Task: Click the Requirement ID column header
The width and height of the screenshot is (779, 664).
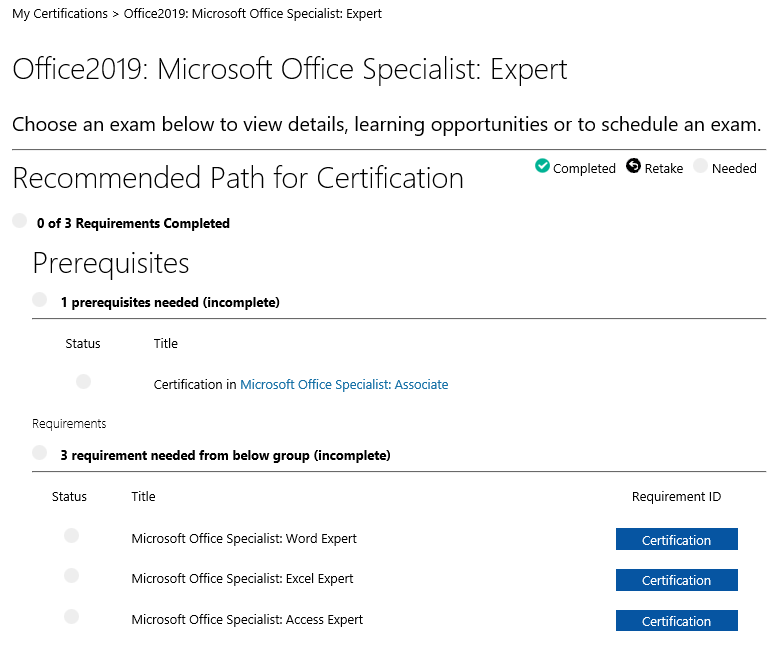Action: point(676,497)
